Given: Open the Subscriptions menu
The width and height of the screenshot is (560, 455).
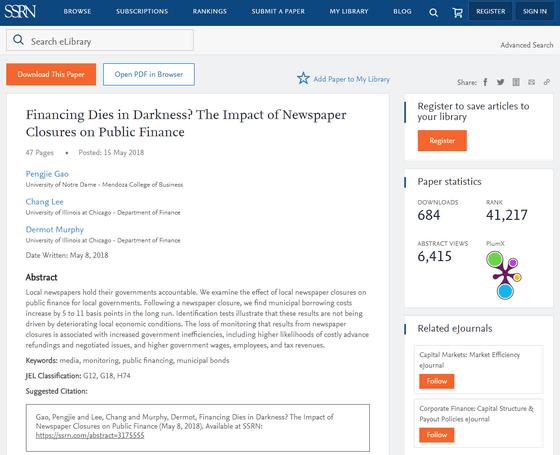Looking at the screenshot, I should 142,11.
